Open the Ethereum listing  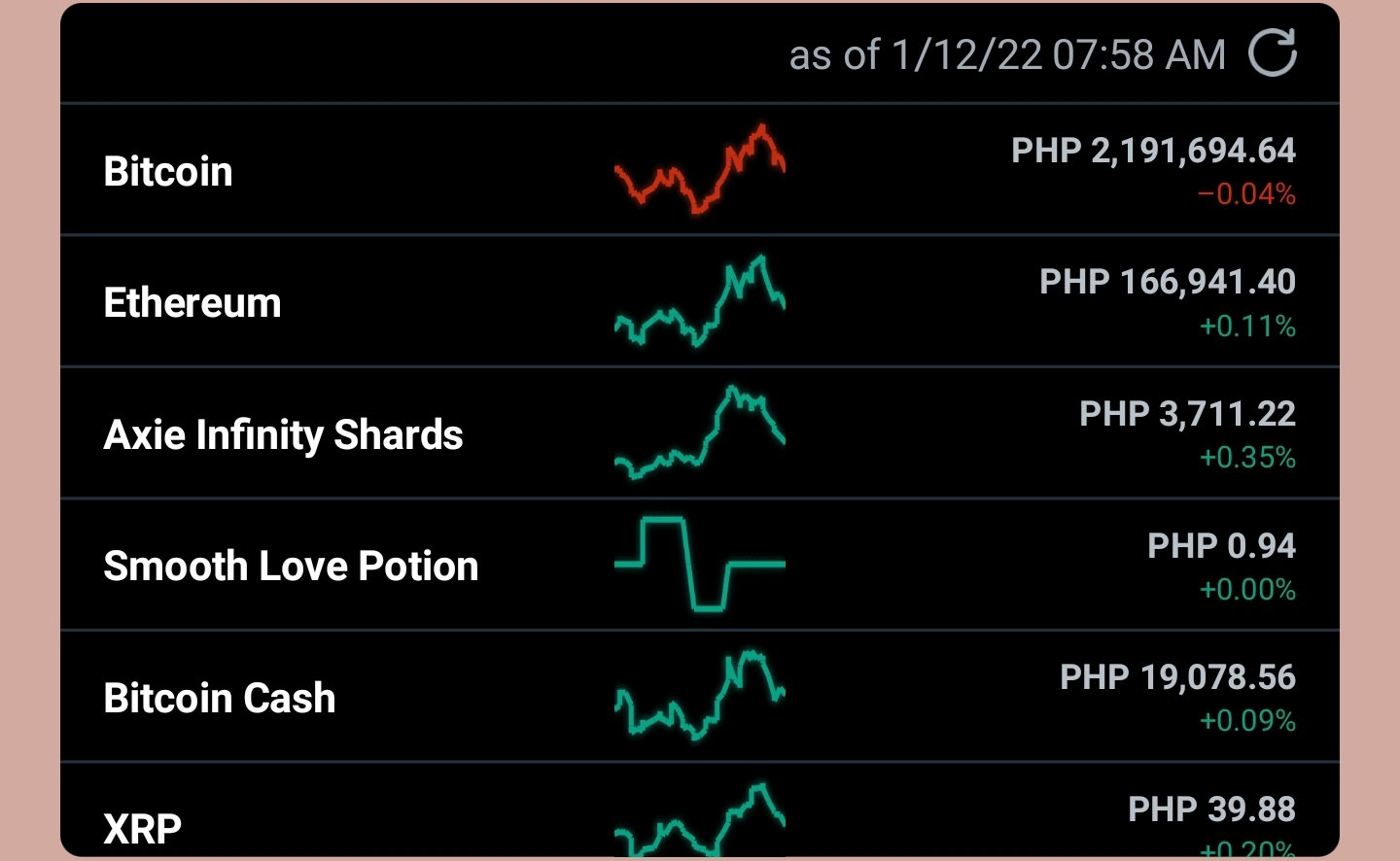(x=700, y=301)
